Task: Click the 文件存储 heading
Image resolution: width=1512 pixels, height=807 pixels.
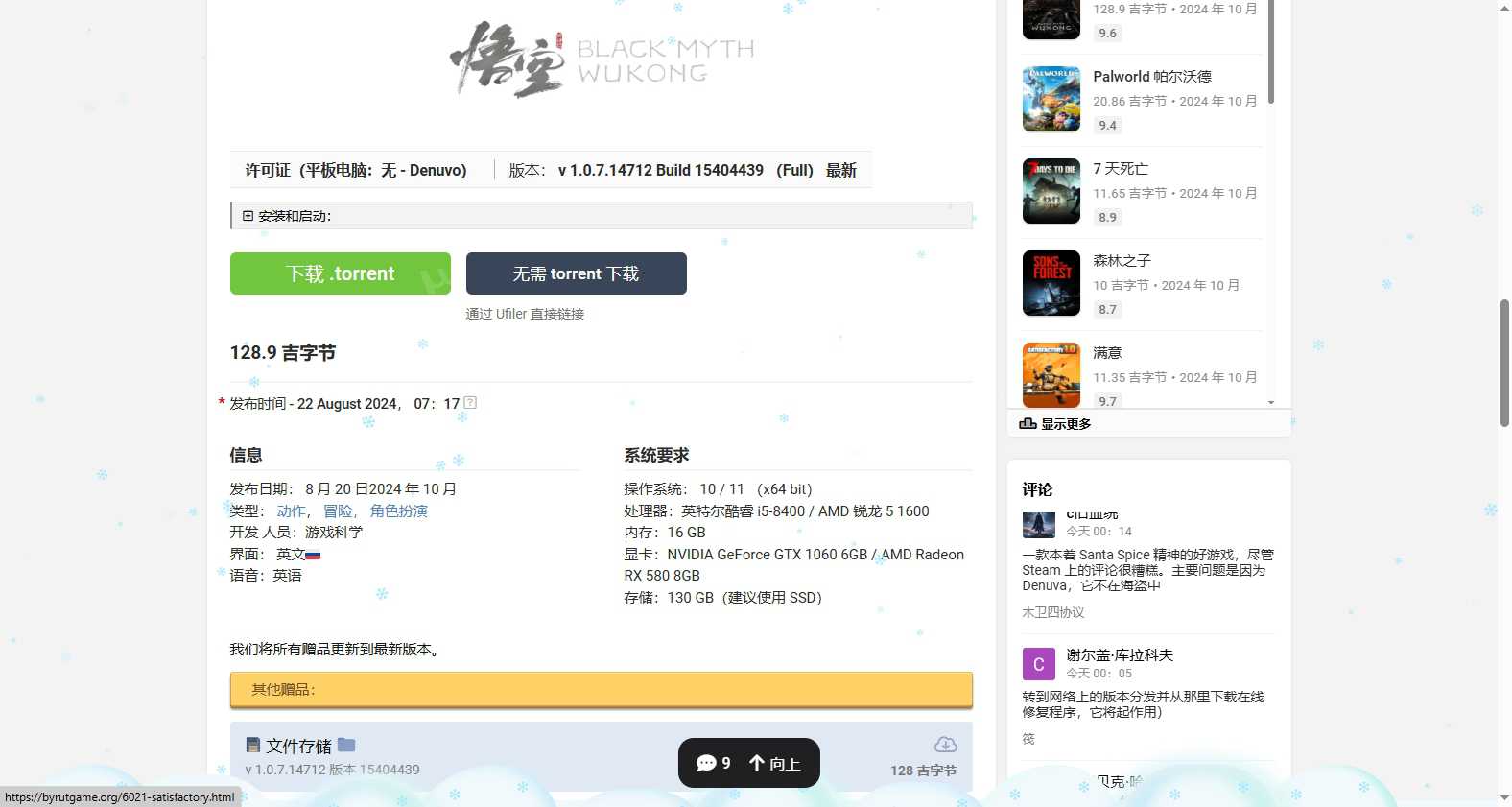Action: point(298,746)
